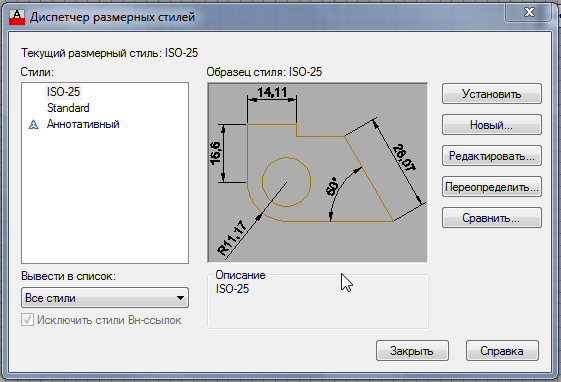Click the dropdown arrow of Вывести в список

coord(181,298)
